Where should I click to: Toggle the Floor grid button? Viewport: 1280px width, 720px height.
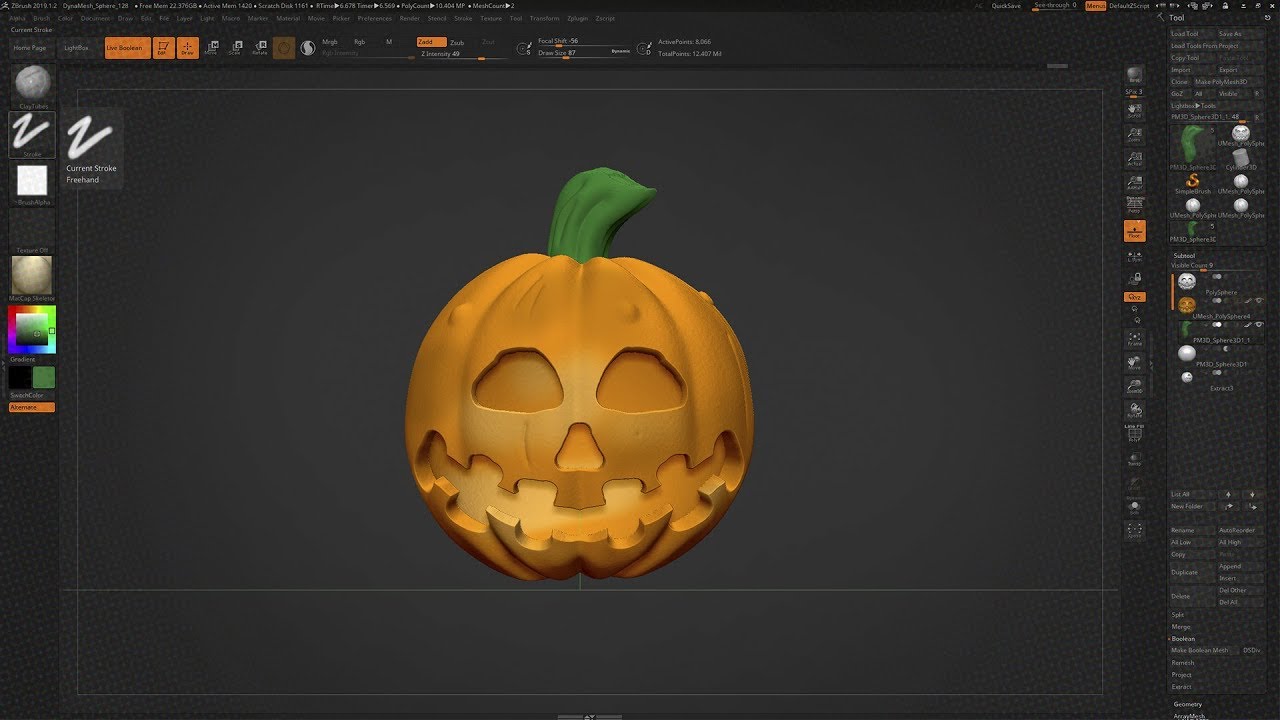pos(1134,231)
